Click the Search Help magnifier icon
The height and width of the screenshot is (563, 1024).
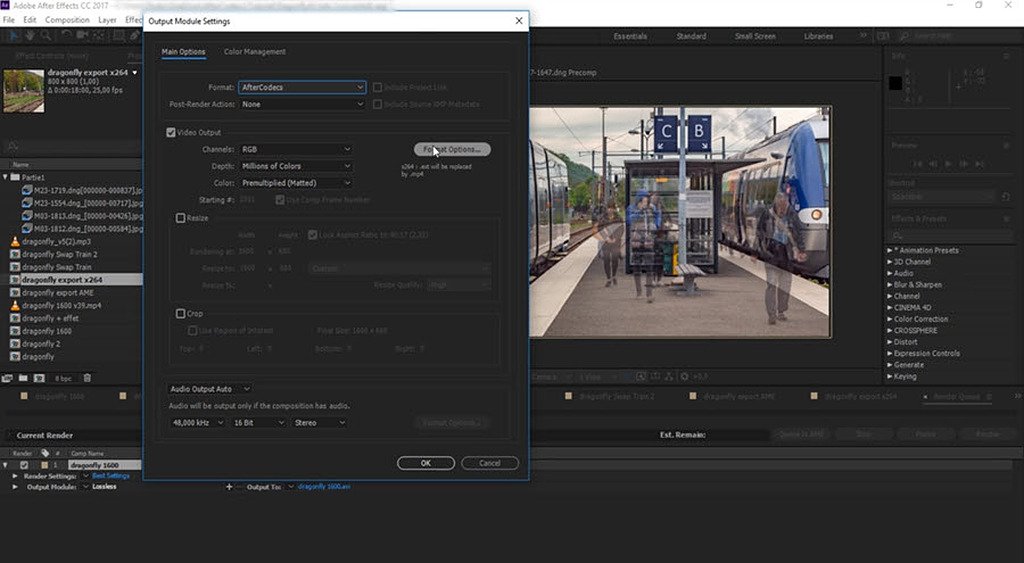904,37
